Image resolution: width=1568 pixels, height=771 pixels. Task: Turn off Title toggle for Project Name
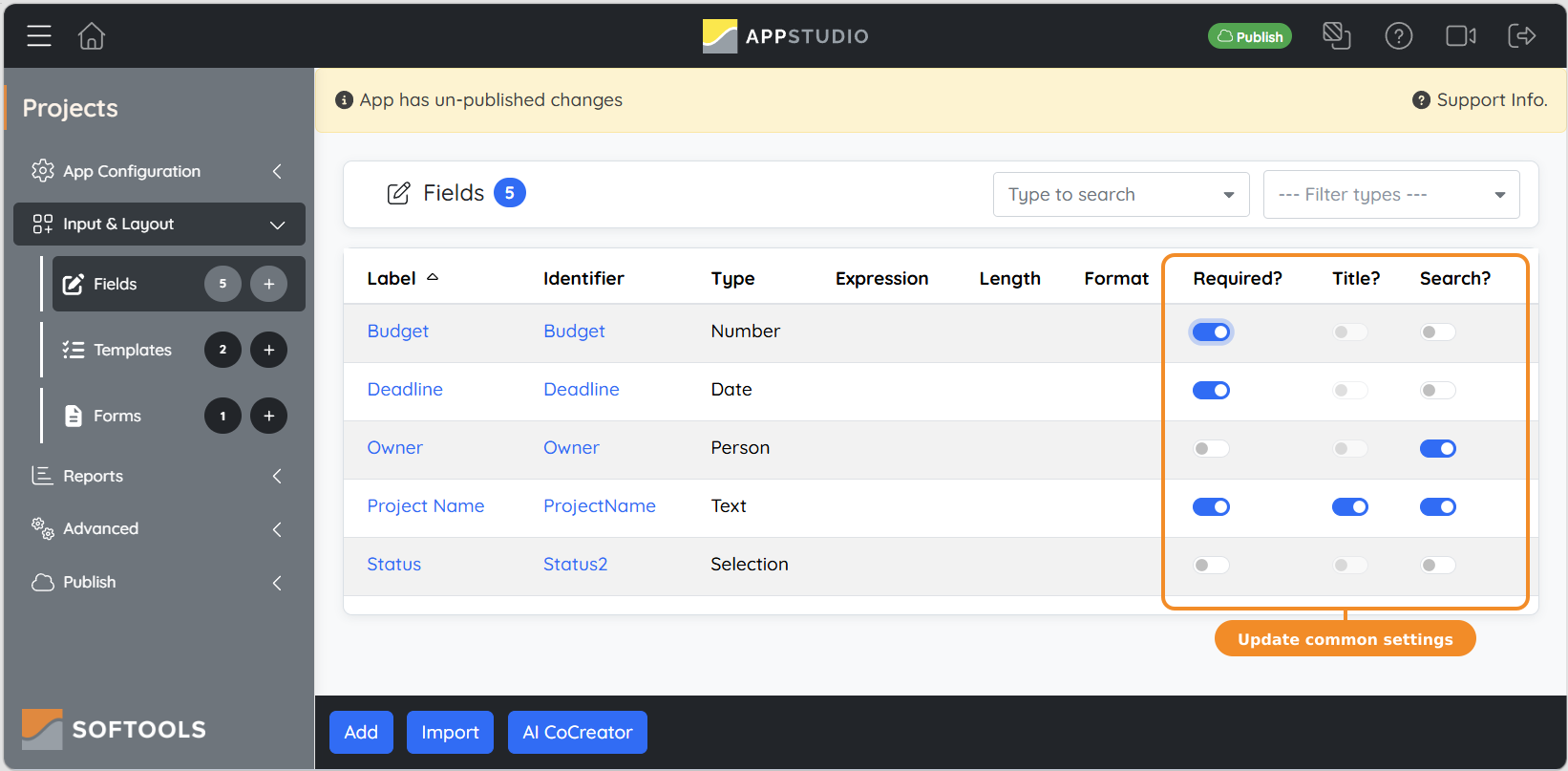click(1350, 506)
